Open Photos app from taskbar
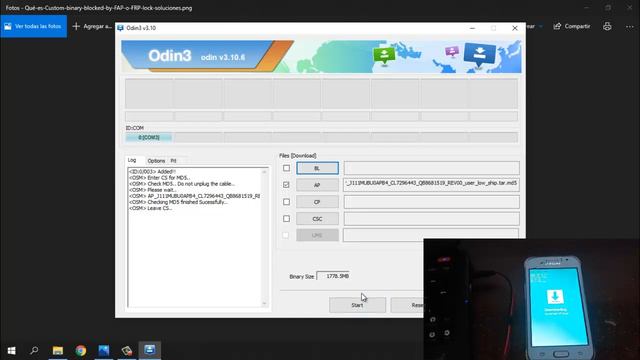This screenshot has height=360, width=640. [104, 350]
